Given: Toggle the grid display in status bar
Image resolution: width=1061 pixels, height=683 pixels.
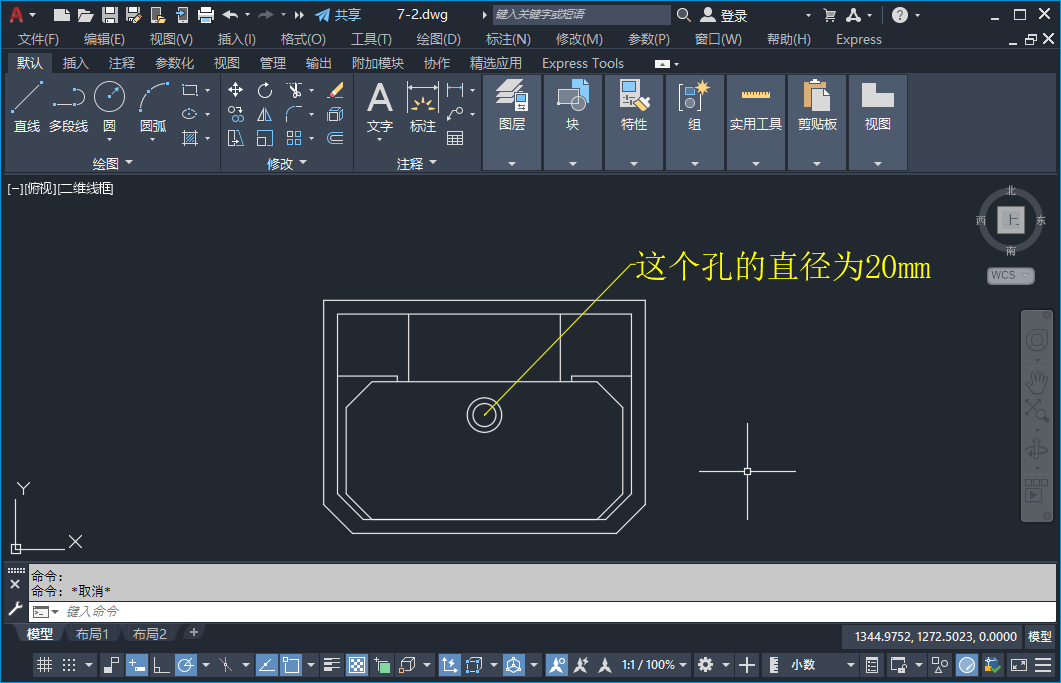Looking at the screenshot, I should (44, 665).
